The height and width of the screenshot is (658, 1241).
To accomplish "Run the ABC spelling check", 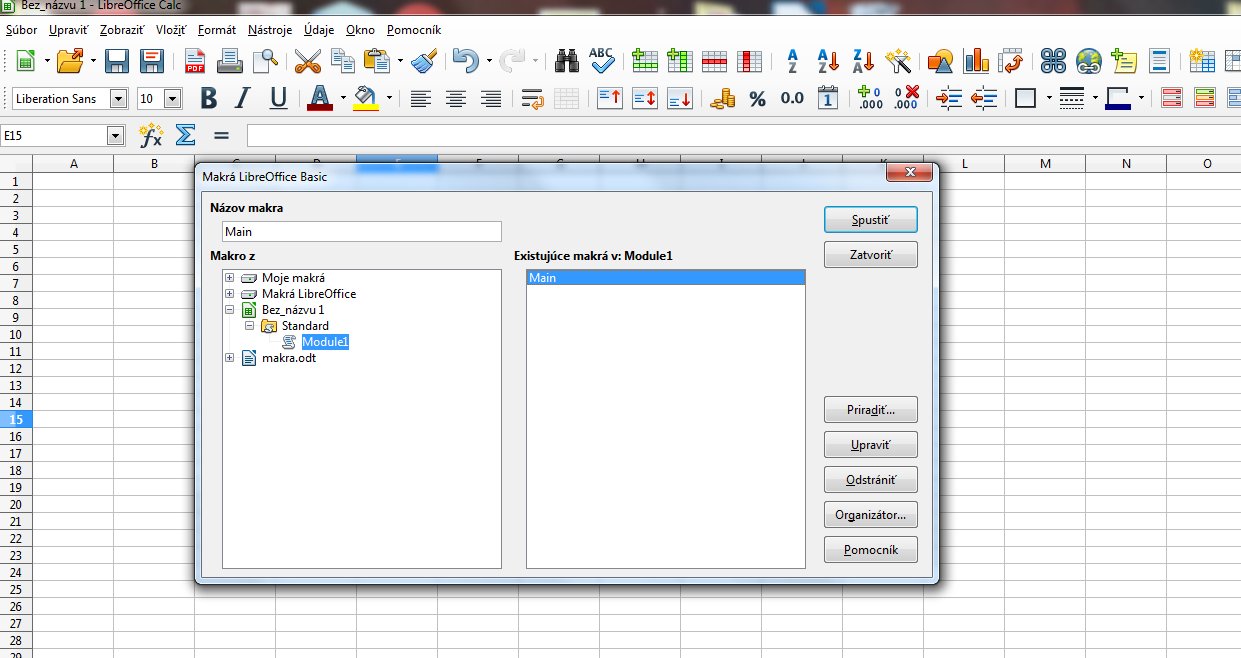I will click(602, 61).
